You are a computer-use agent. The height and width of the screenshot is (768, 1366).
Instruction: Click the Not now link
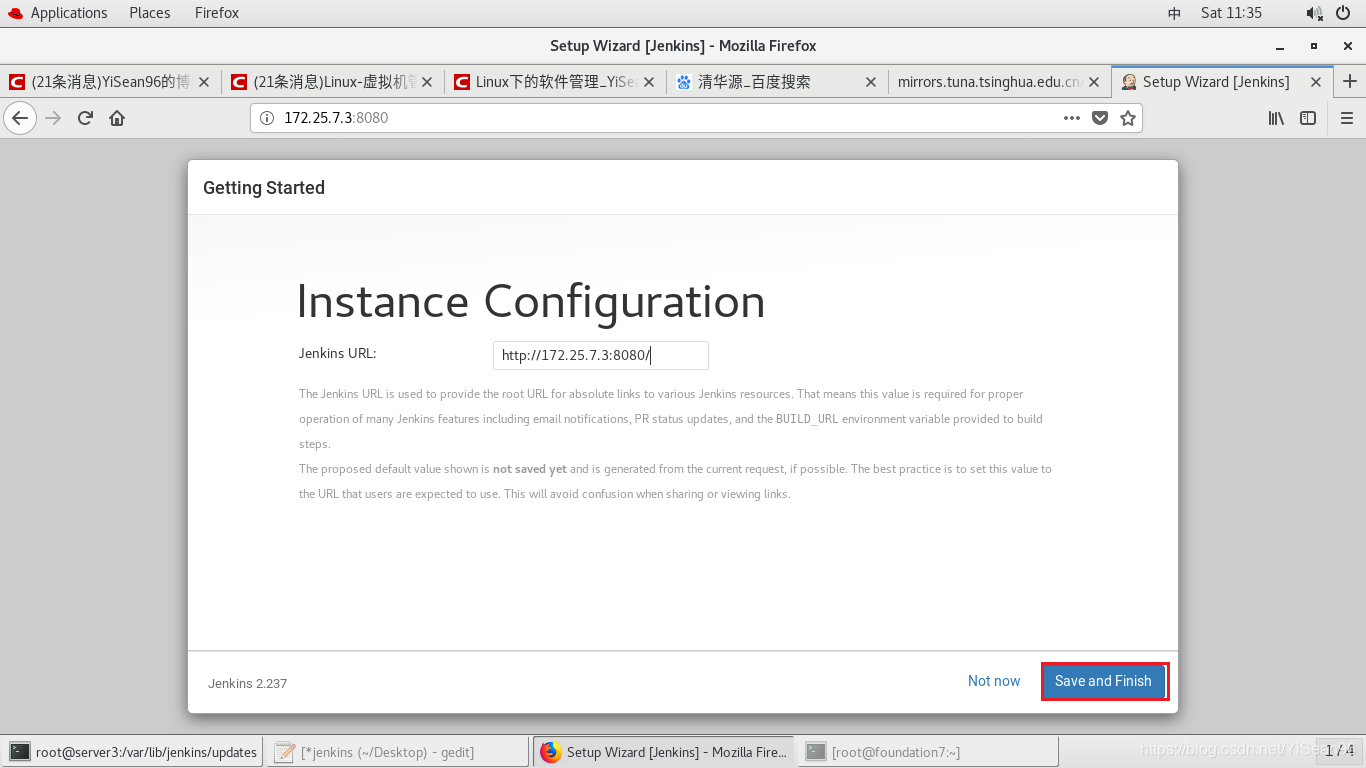[x=994, y=681]
